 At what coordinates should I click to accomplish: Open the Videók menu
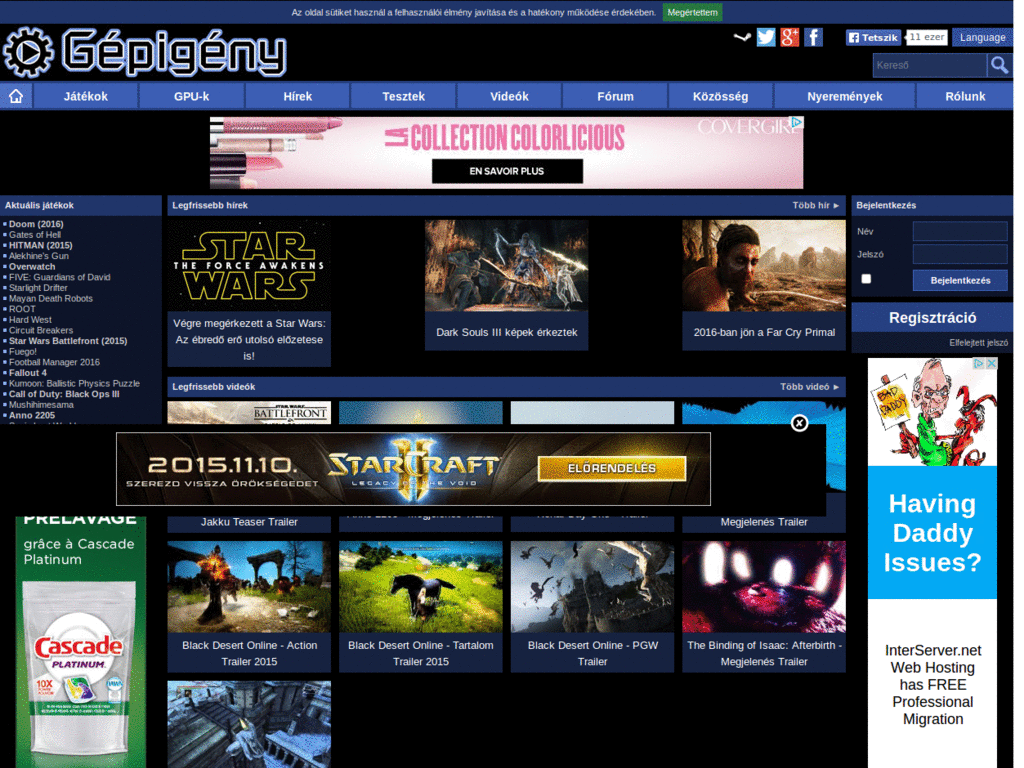pyautogui.click(x=509, y=96)
